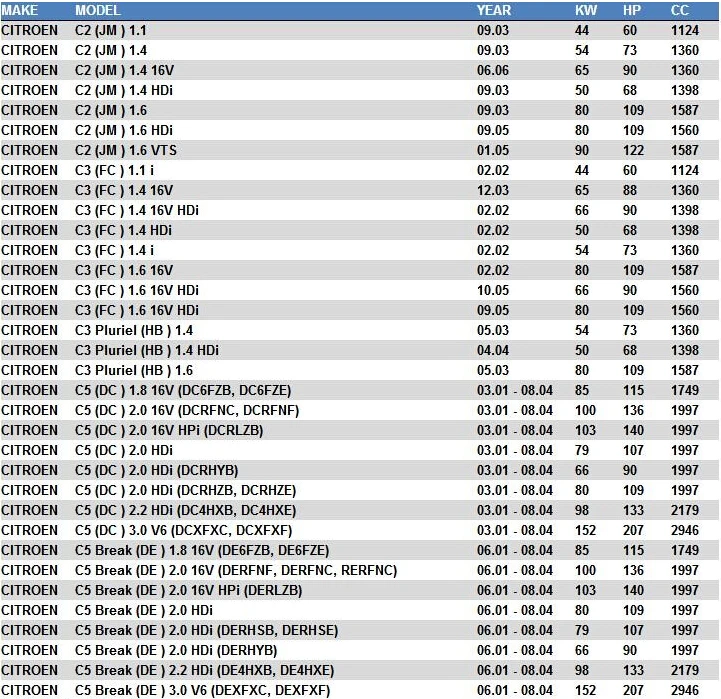Click CC value 1124 in C2 1.1 row

pos(685,30)
